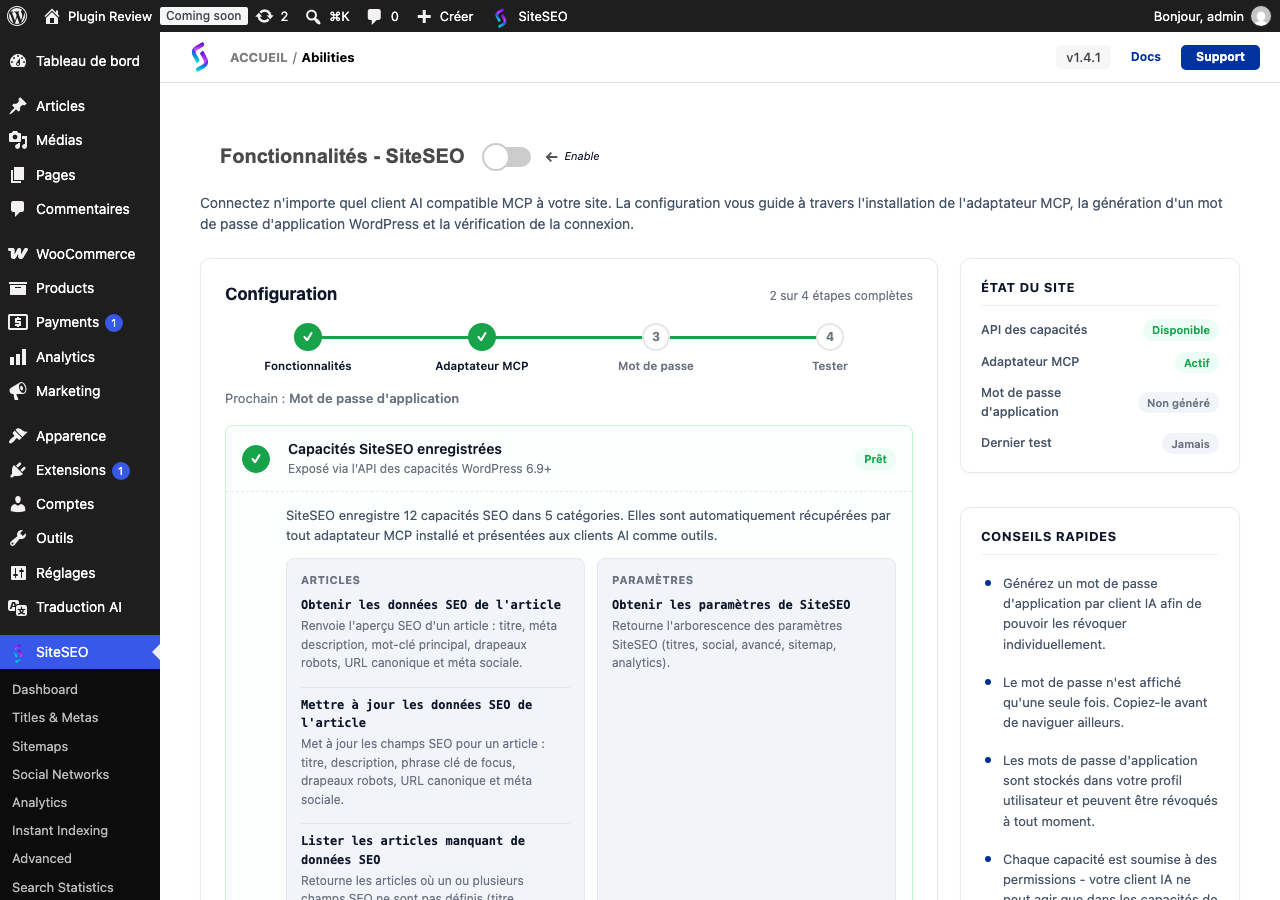Collapse the Capacités SiteSEO enregistrées panel
Image resolution: width=1280 pixels, height=900 pixels.
[x=569, y=459]
